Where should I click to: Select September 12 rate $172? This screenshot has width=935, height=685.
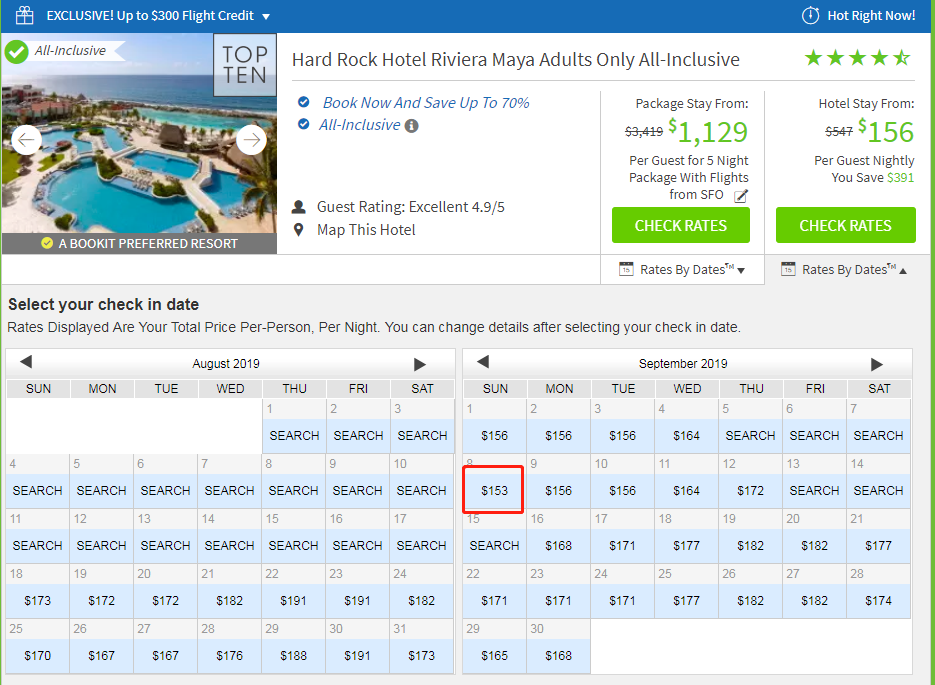750,491
